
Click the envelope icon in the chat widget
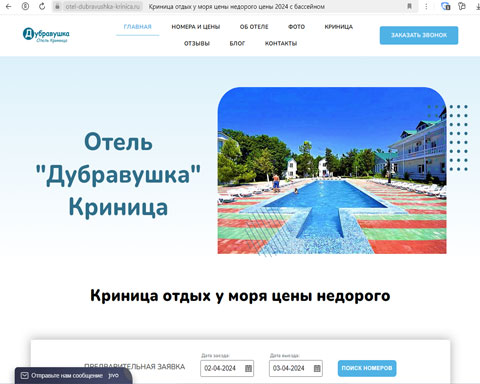pyautogui.click(x=25, y=376)
